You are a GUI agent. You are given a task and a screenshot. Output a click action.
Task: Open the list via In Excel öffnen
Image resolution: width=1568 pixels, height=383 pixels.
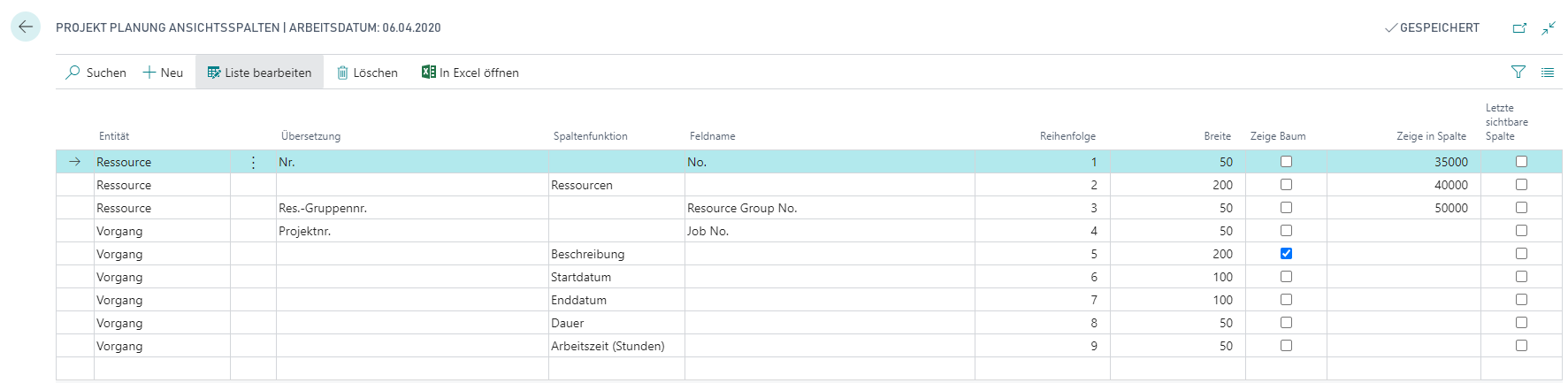(470, 73)
